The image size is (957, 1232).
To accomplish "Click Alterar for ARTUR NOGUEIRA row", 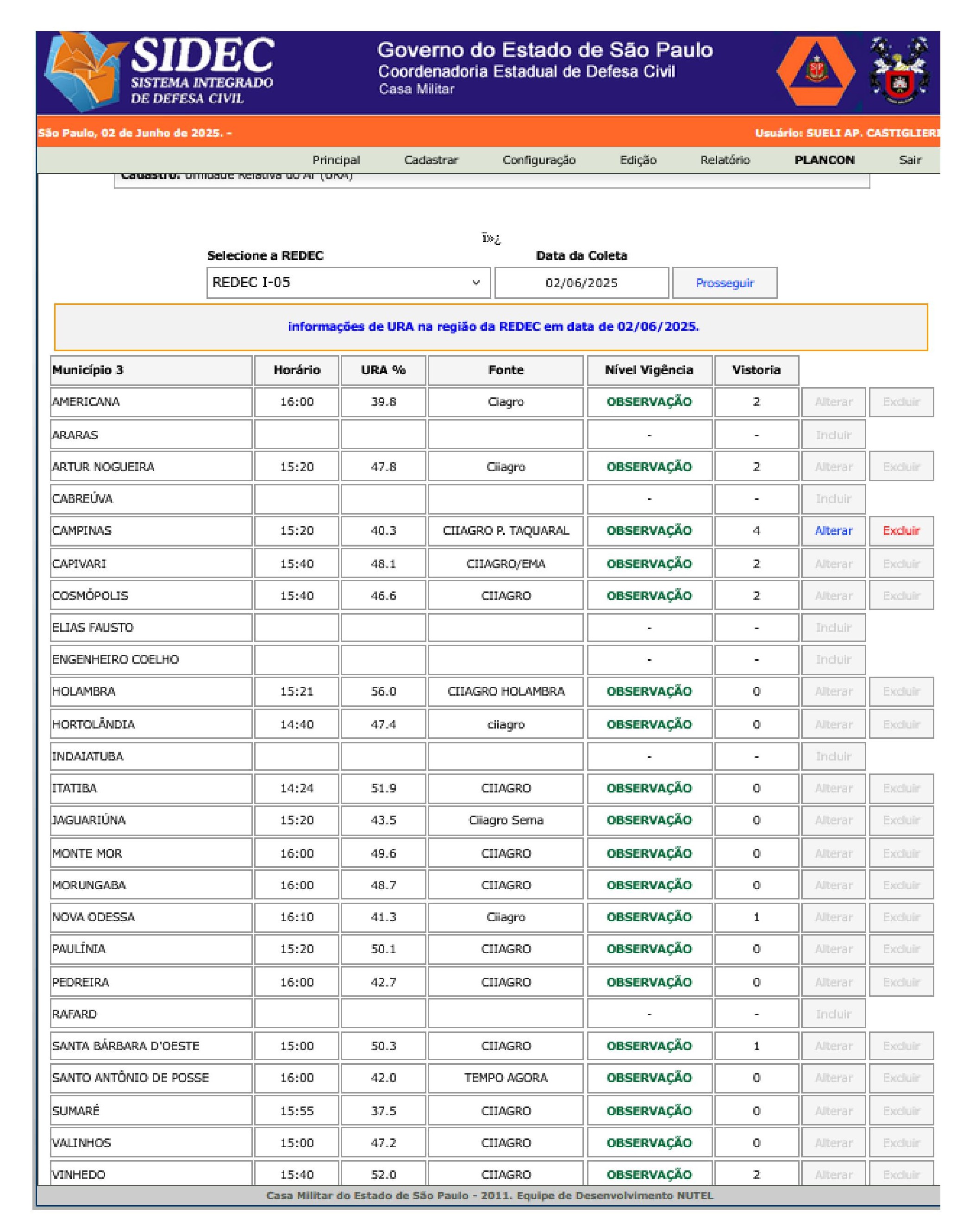I will point(833,466).
